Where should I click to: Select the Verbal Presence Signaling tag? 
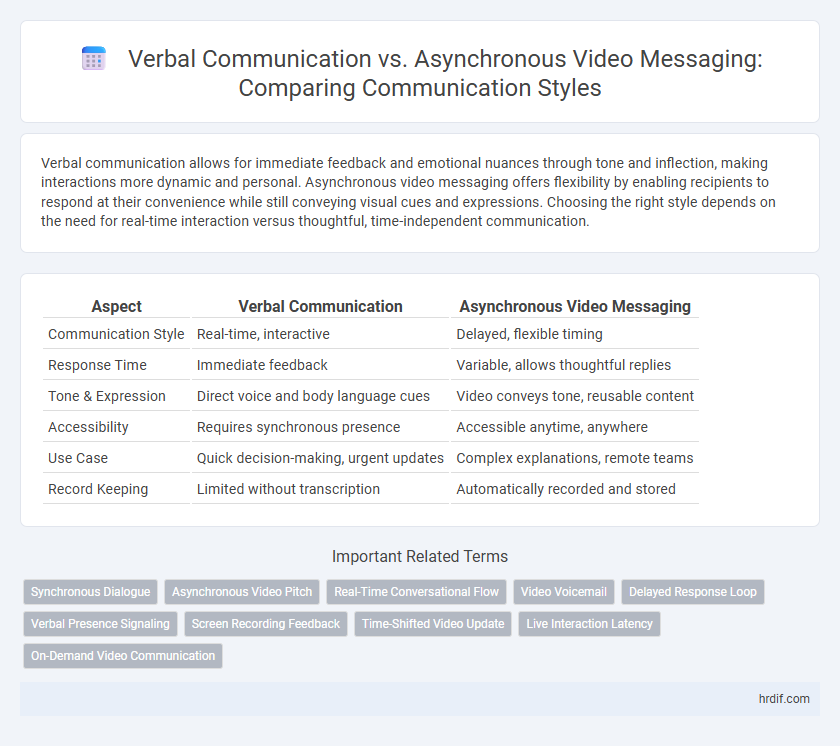100,624
